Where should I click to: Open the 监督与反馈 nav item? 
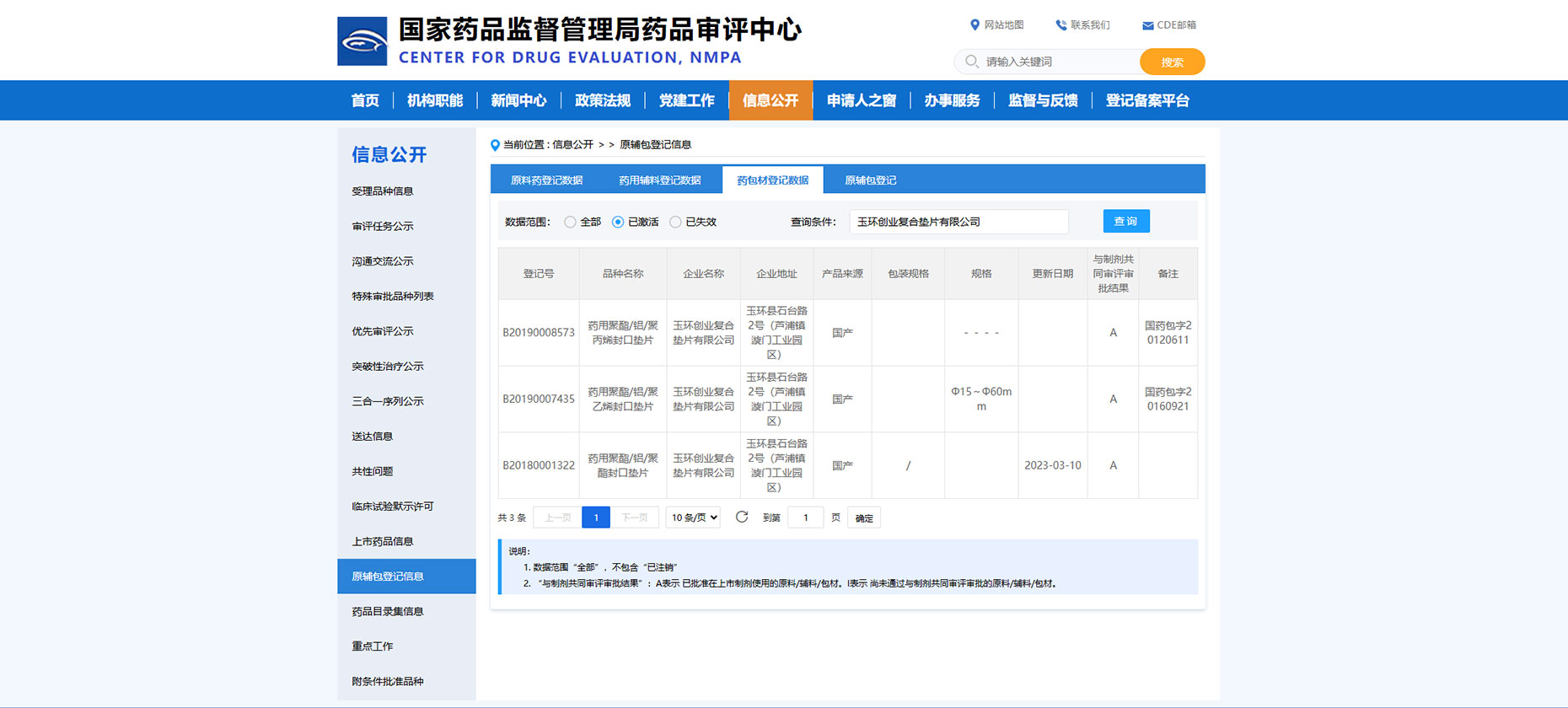tap(1043, 100)
